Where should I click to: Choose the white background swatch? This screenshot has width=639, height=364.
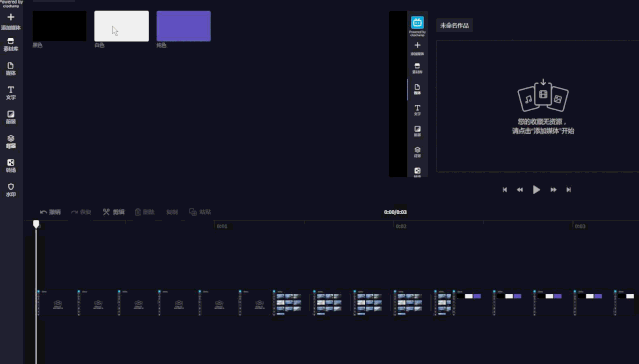121,26
